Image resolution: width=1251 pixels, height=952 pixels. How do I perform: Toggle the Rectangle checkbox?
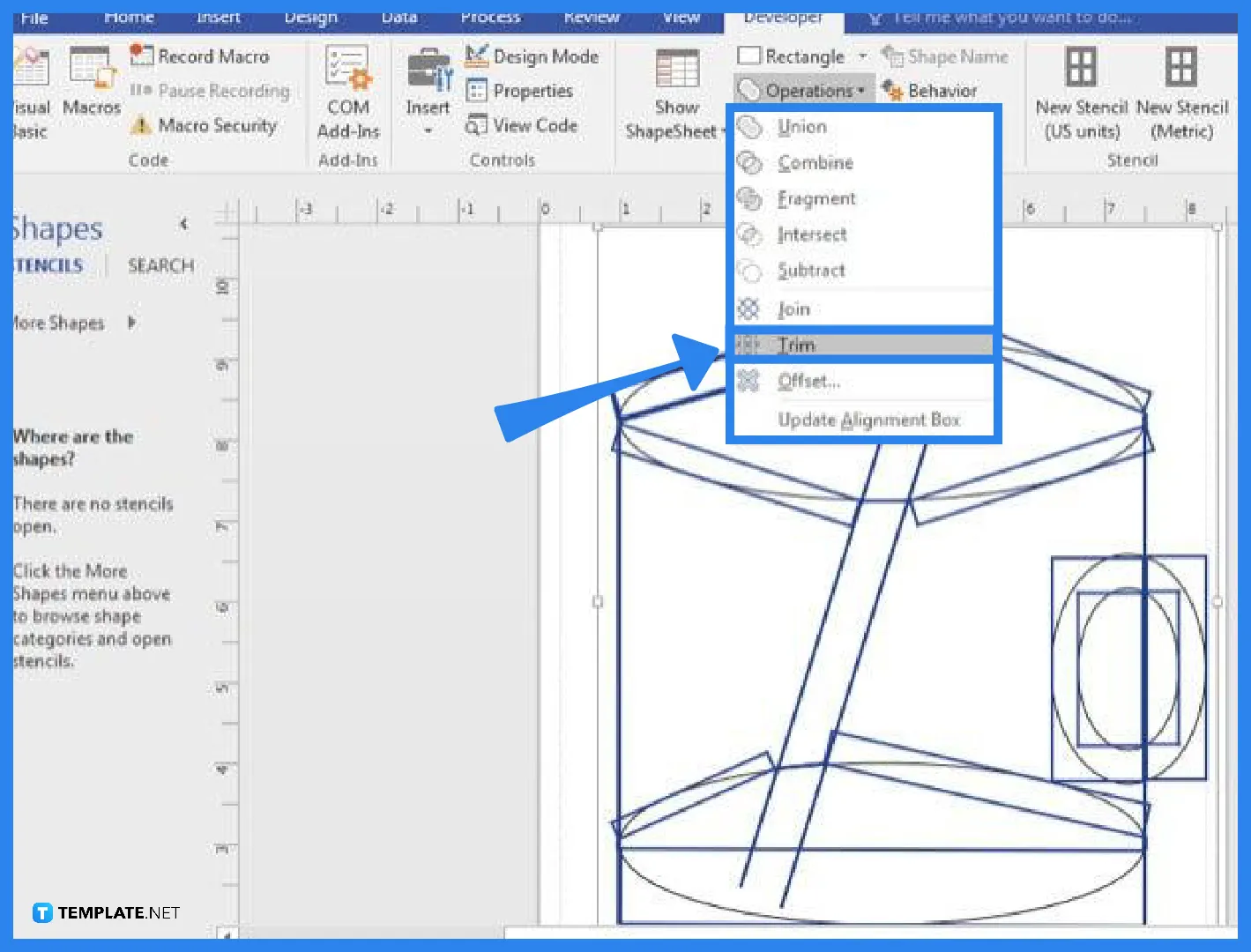click(748, 56)
